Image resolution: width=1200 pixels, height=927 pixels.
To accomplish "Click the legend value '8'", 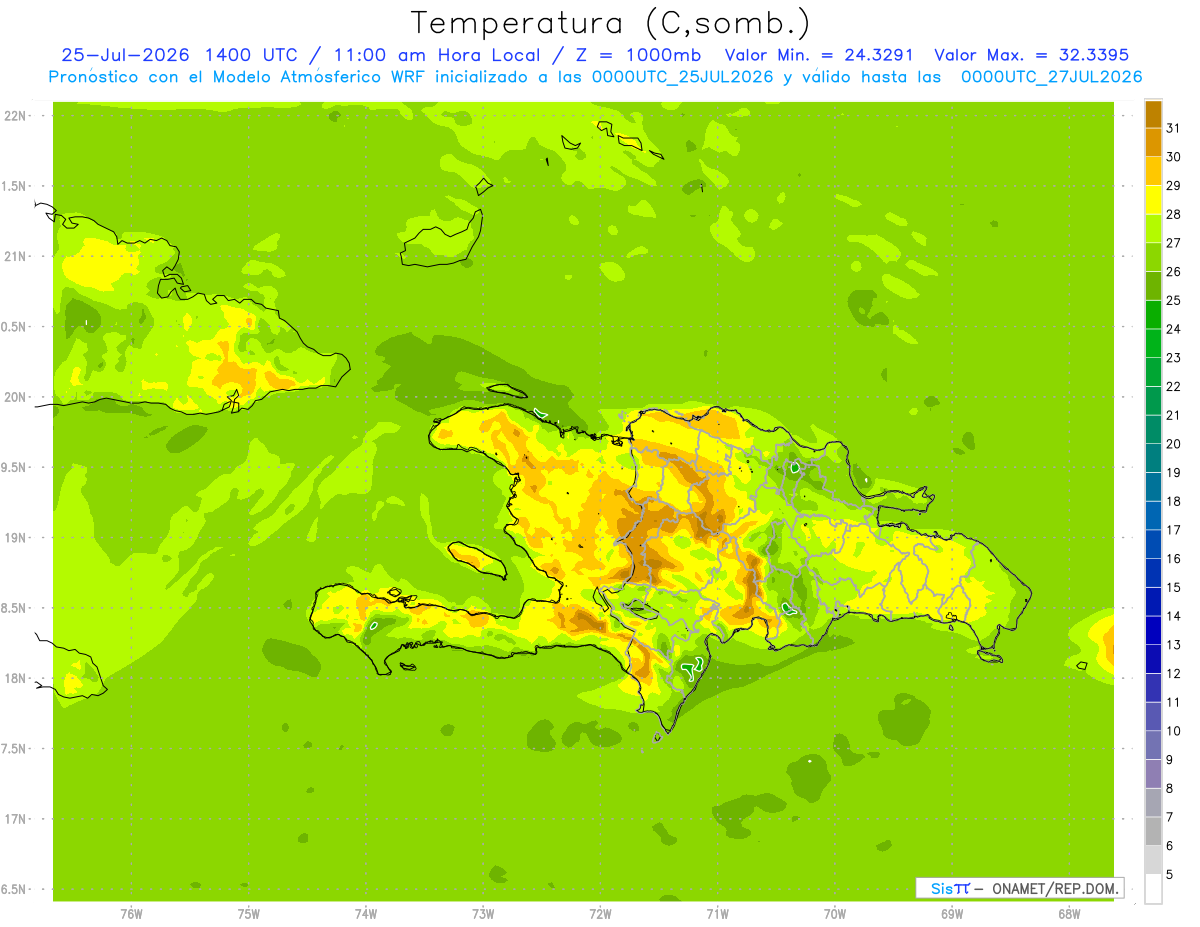I will coord(1170,789).
